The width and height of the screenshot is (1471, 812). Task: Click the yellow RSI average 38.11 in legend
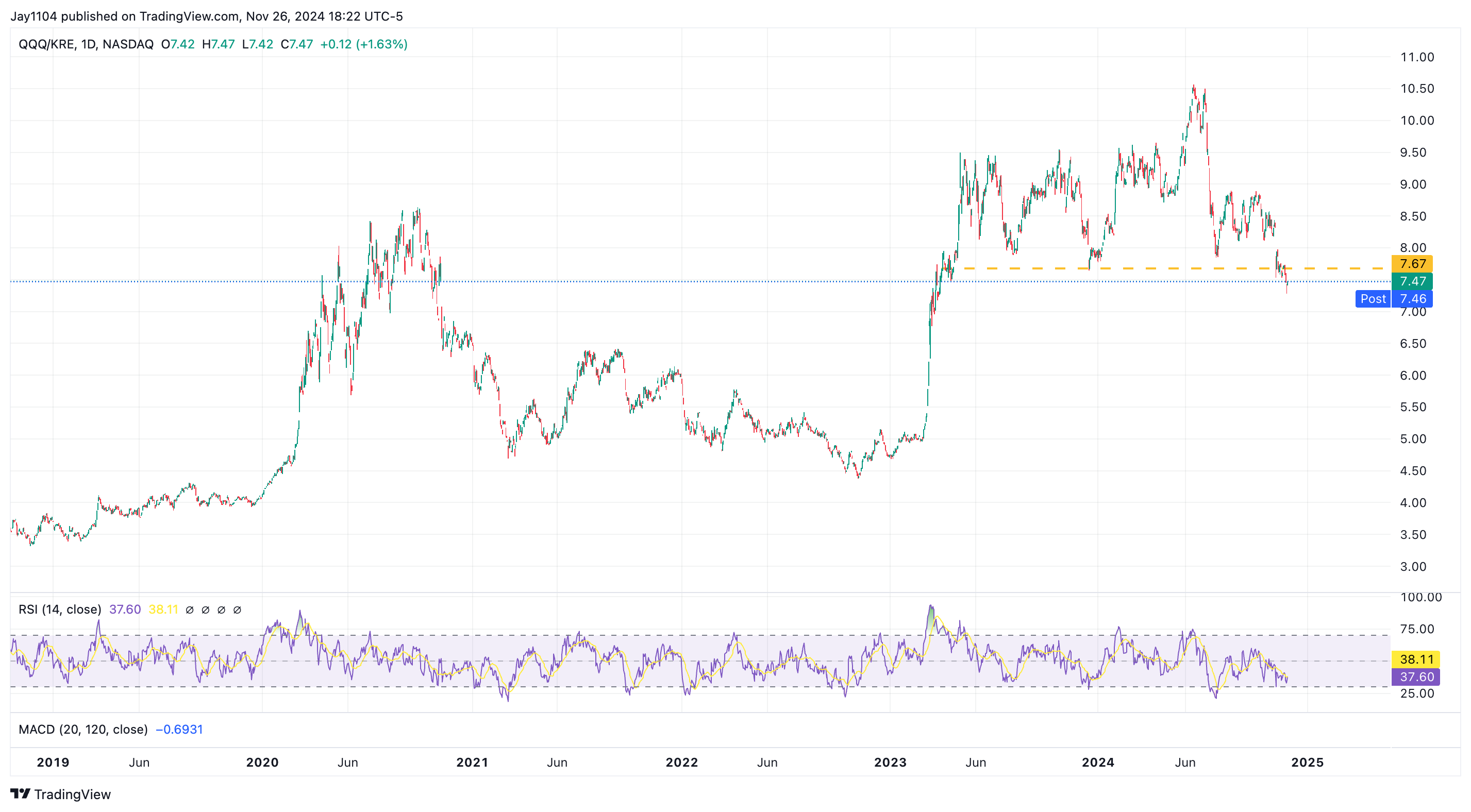coord(163,610)
